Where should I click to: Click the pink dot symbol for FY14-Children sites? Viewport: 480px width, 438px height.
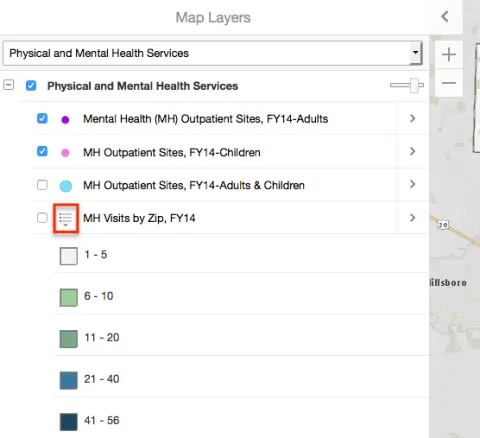(65, 153)
